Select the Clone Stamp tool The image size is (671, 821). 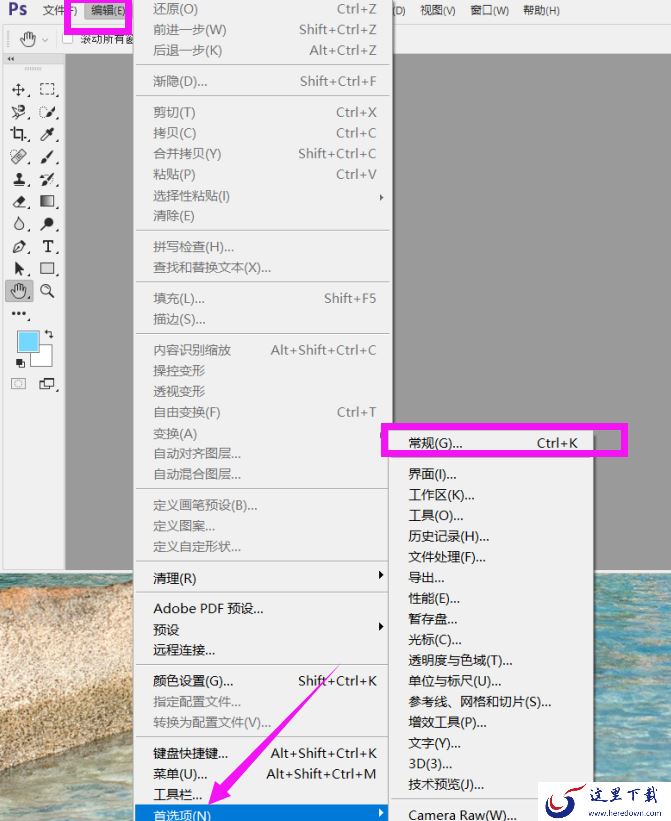(19, 179)
